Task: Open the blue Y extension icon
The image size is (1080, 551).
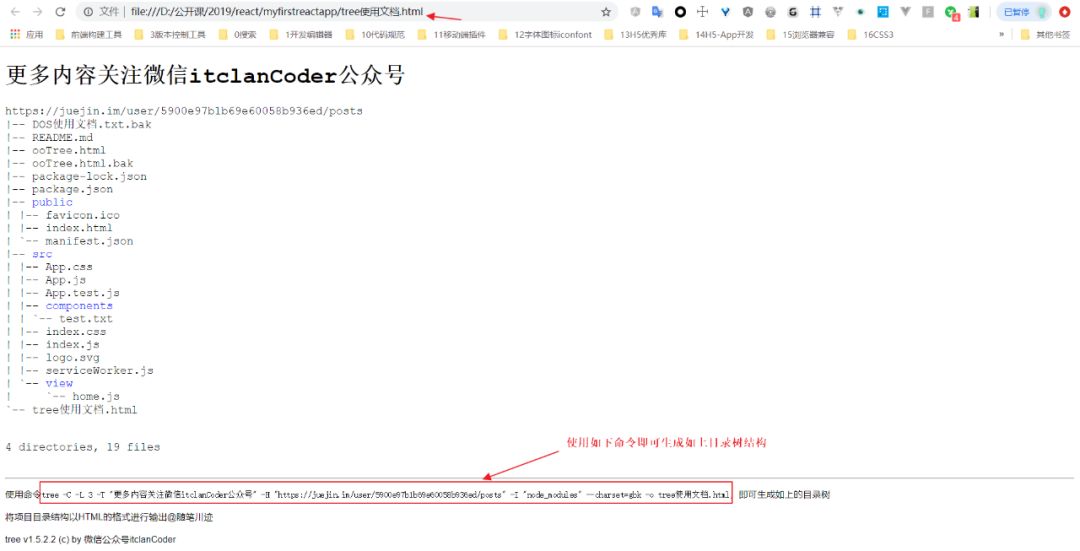Action: (x=725, y=12)
